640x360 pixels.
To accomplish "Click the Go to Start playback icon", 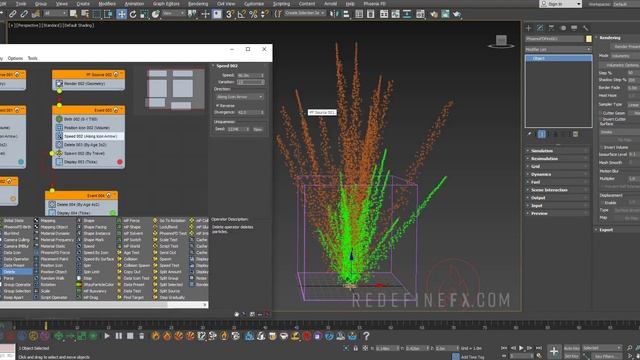I will click(x=504, y=348).
